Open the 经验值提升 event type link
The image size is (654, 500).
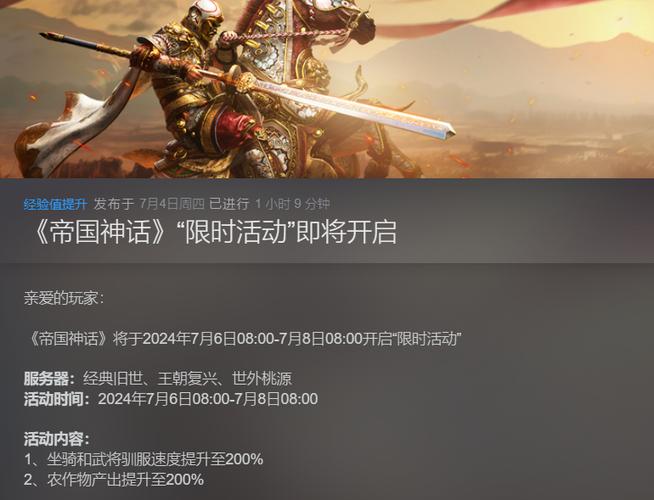55,204
